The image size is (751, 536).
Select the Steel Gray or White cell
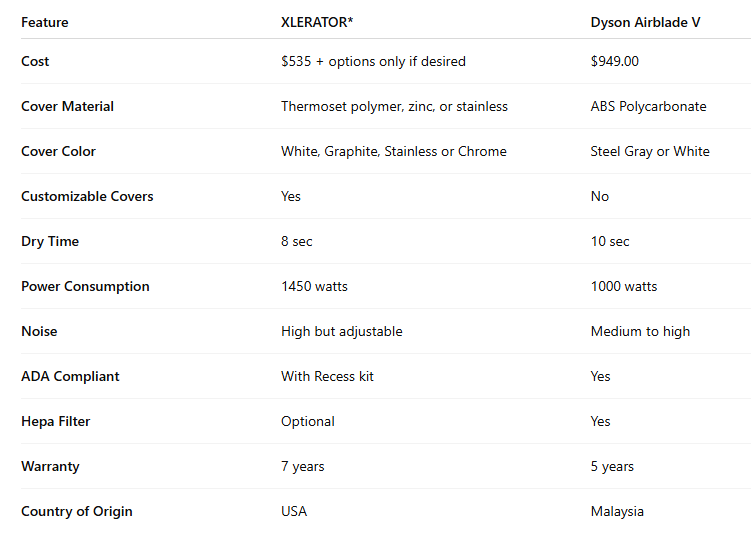pos(650,151)
